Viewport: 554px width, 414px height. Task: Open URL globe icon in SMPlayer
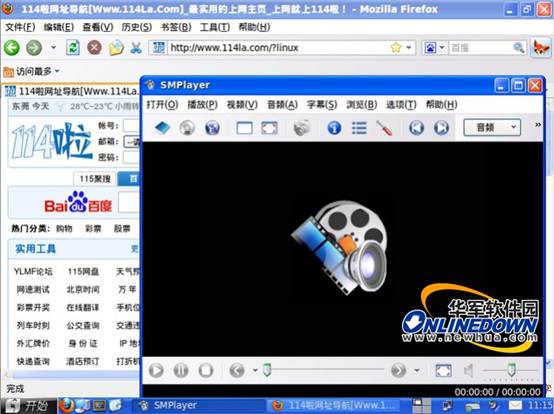212,128
